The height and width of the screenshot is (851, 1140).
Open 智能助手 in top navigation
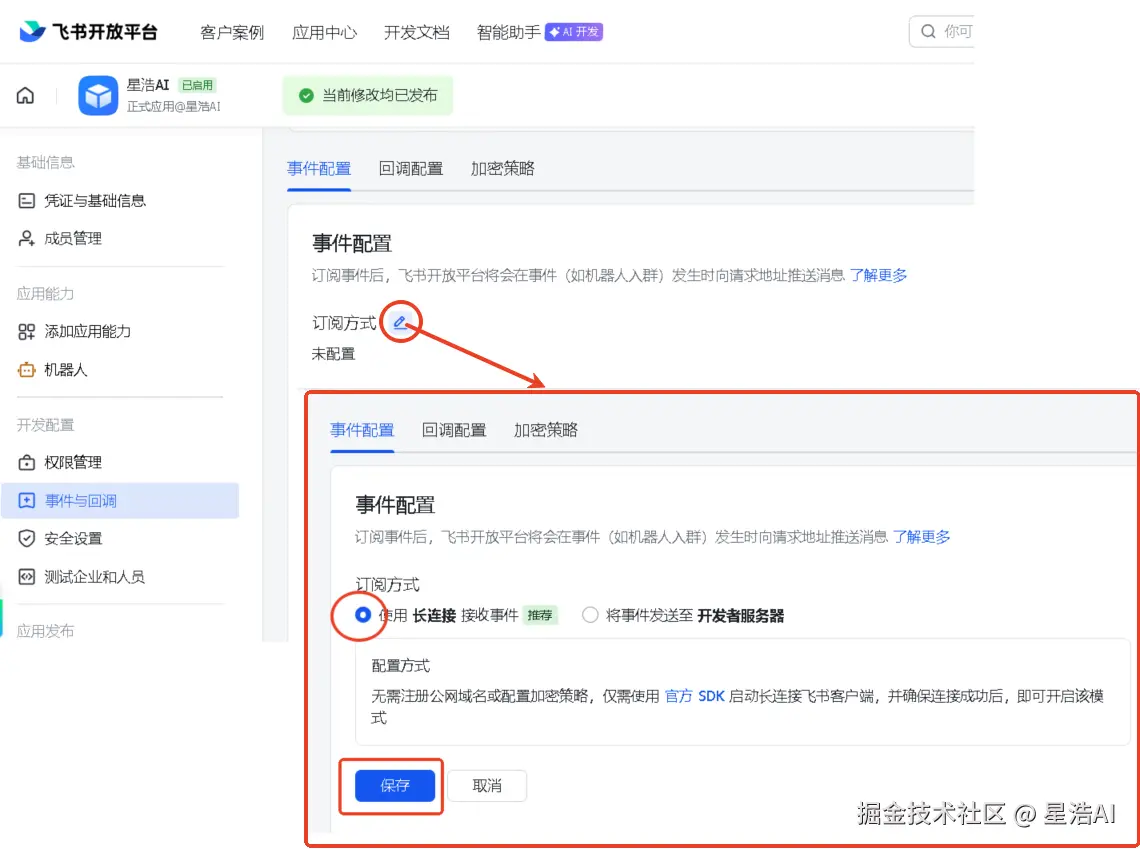[508, 32]
